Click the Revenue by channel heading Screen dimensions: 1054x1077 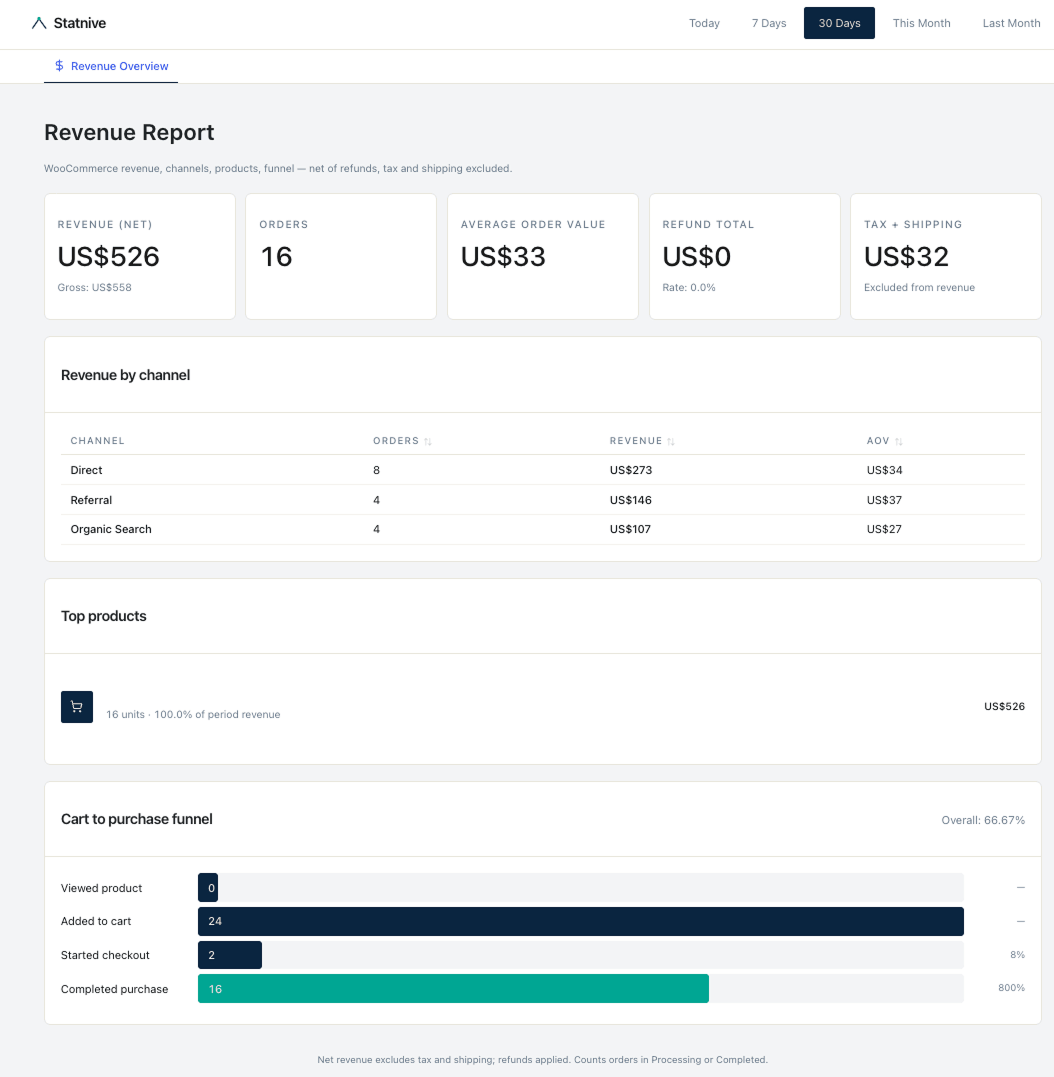[x=126, y=375]
